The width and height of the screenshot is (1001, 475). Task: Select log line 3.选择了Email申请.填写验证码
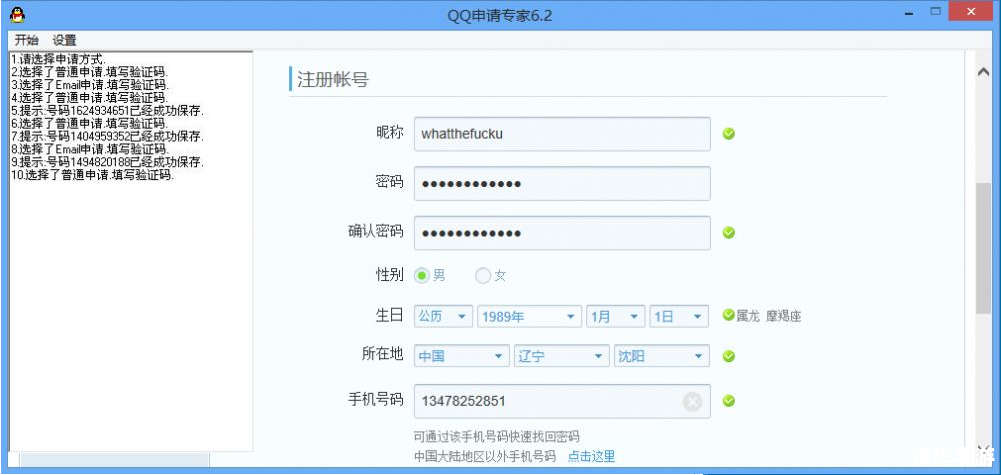(x=89, y=84)
